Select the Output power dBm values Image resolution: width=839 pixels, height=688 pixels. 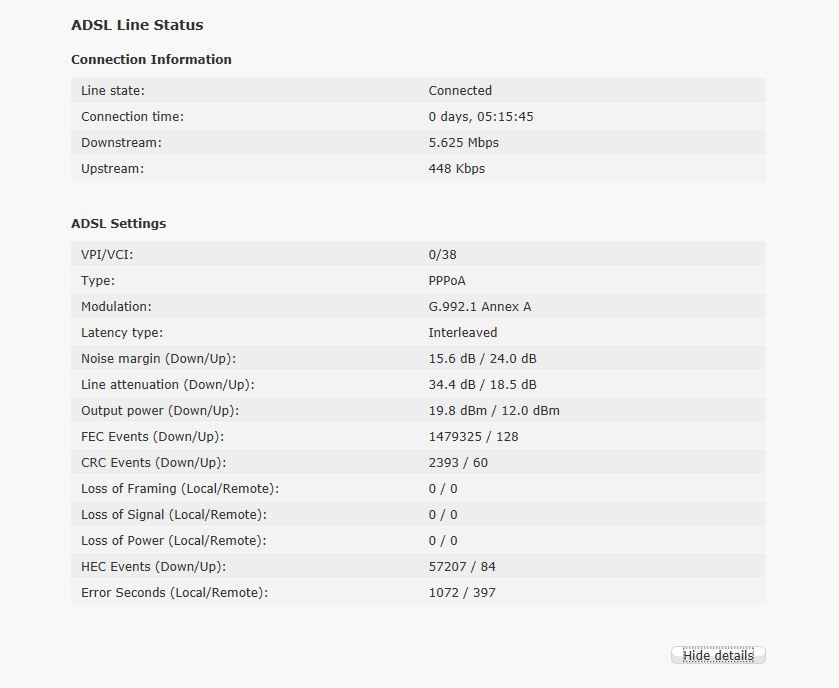(x=494, y=411)
